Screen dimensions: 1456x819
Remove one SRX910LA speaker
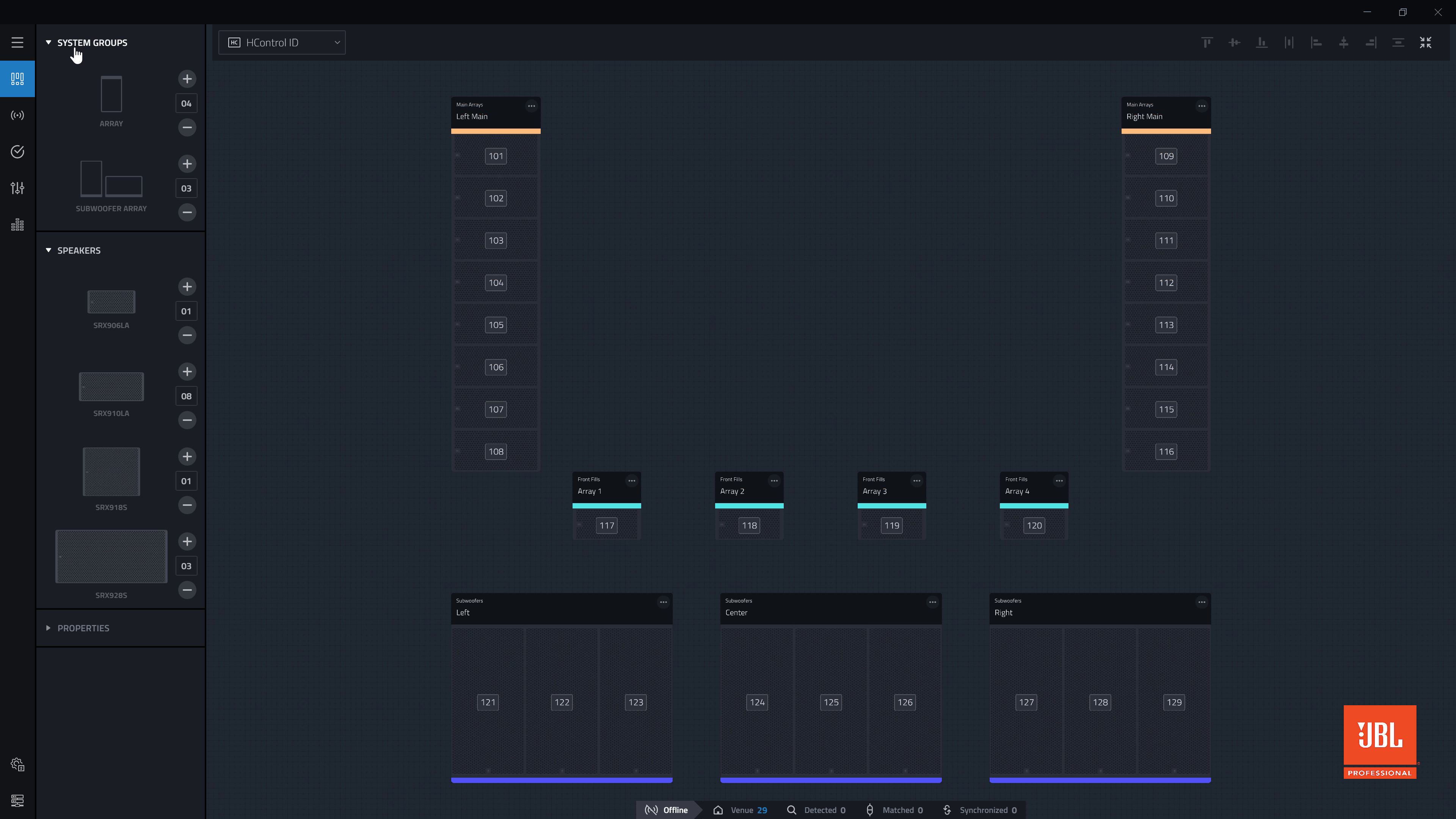click(x=187, y=420)
